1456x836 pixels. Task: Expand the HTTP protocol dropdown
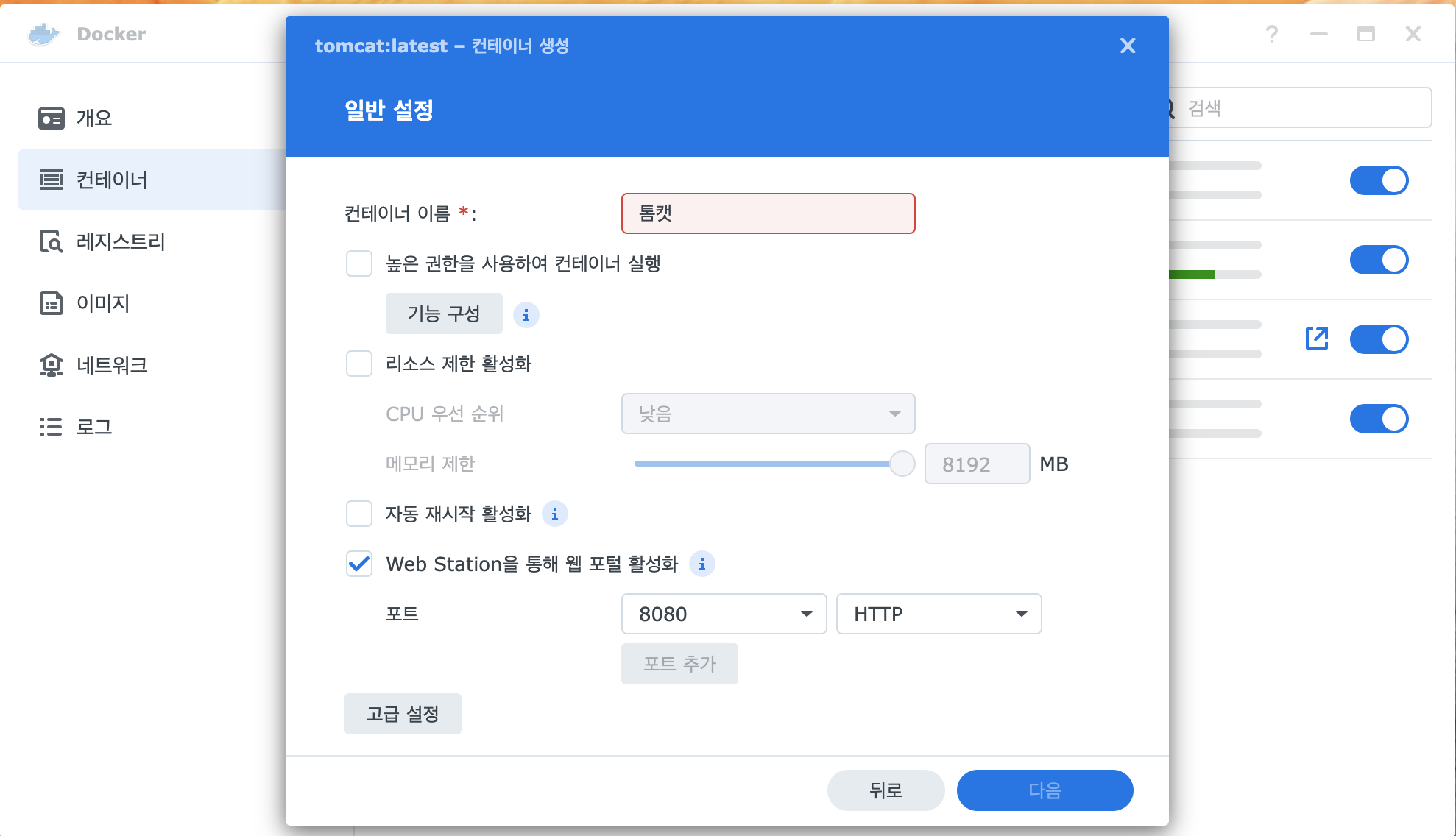click(939, 614)
